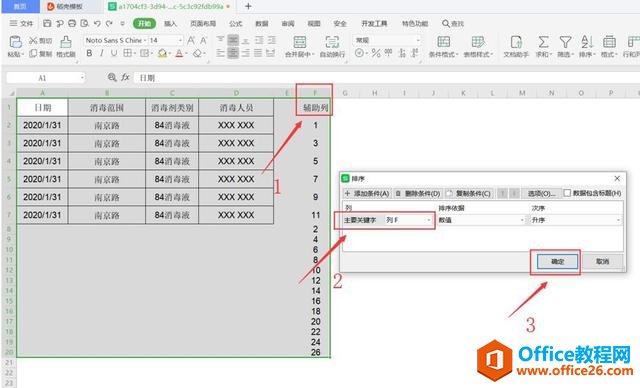Click Add Condition (添加条件) button
This screenshot has height=388, width=640.
pos(367,193)
